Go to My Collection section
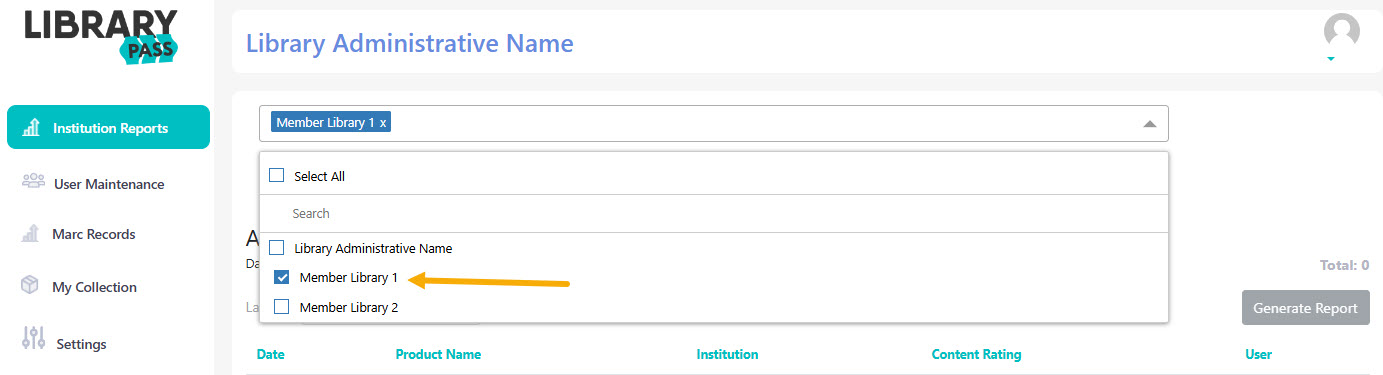Viewport: 1383px width, 375px height. [x=93, y=287]
